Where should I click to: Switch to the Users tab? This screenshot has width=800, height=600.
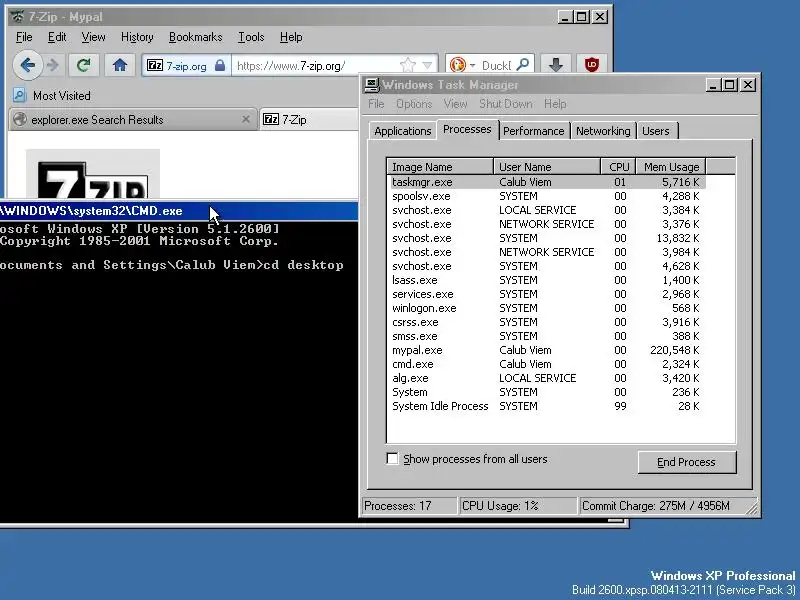tap(656, 131)
